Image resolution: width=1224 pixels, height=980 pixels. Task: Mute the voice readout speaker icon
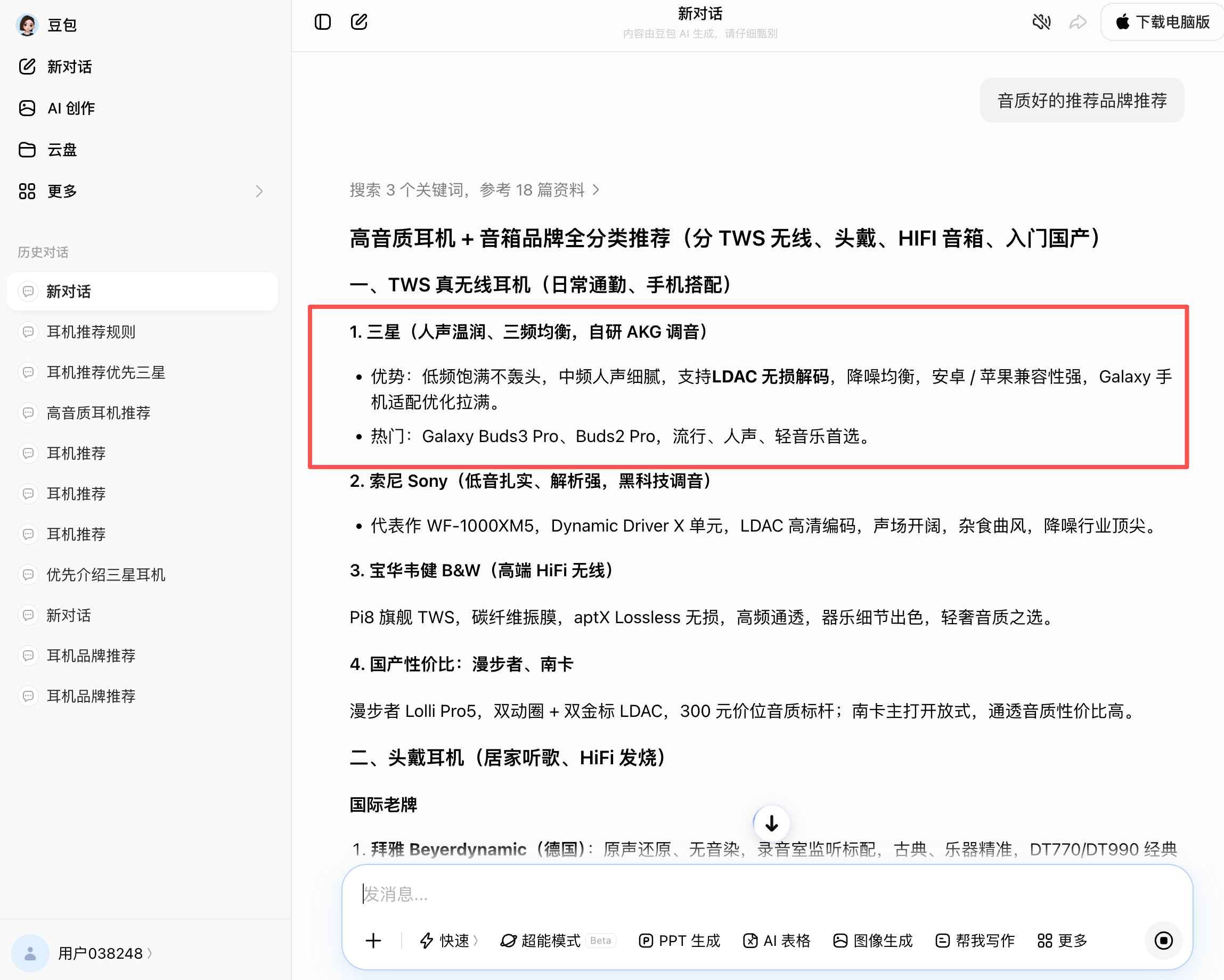[x=1041, y=22]
